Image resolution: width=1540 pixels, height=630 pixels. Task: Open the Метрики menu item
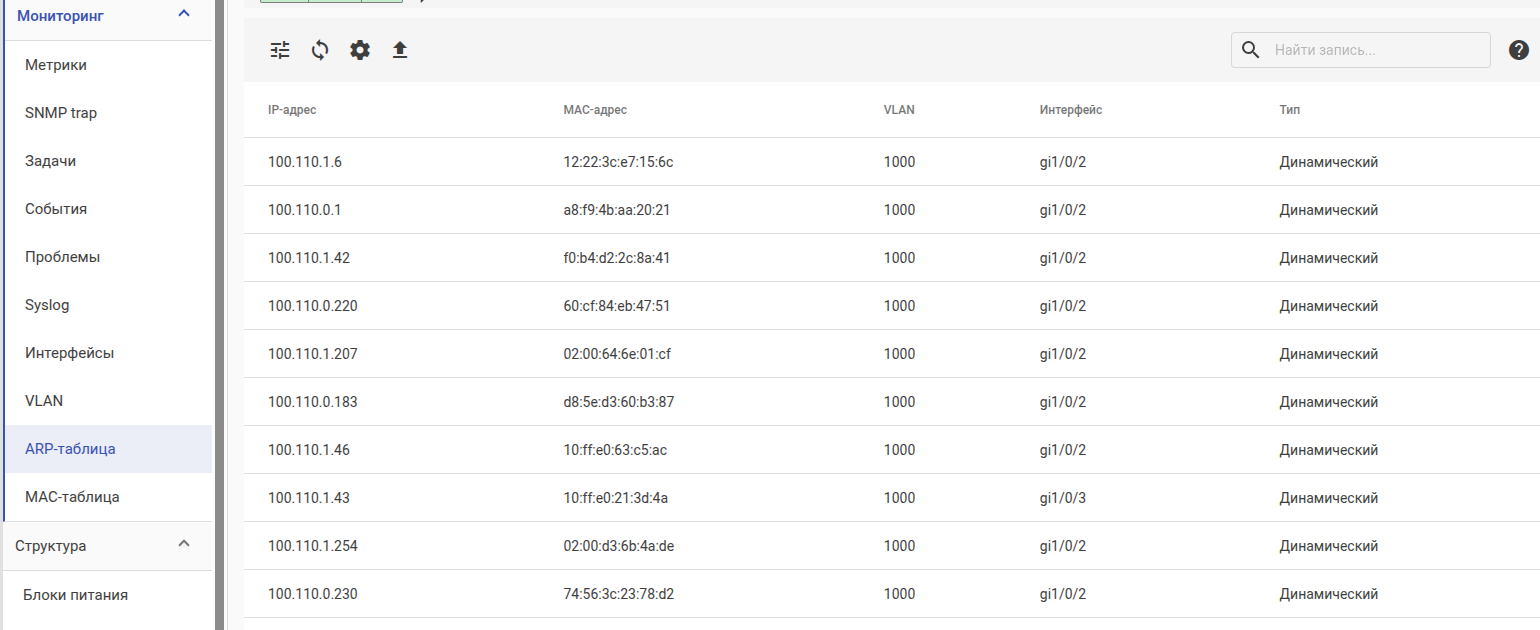coord(56,65)
